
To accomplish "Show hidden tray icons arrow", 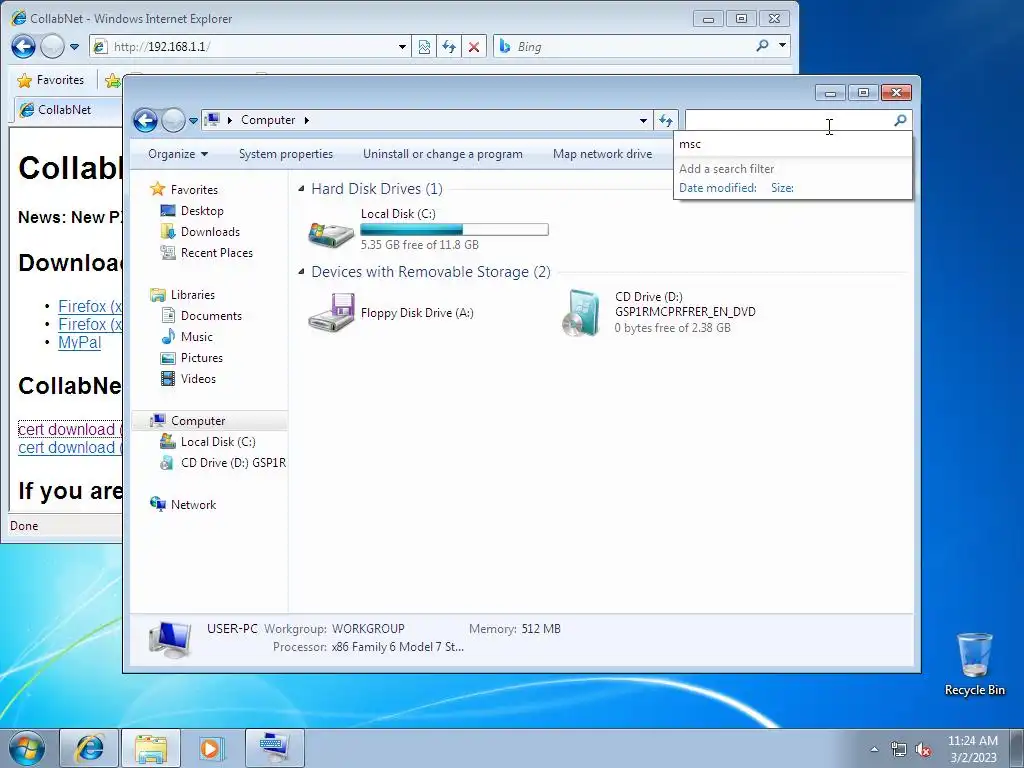I will pyautogui.click(x=874, y=750).
